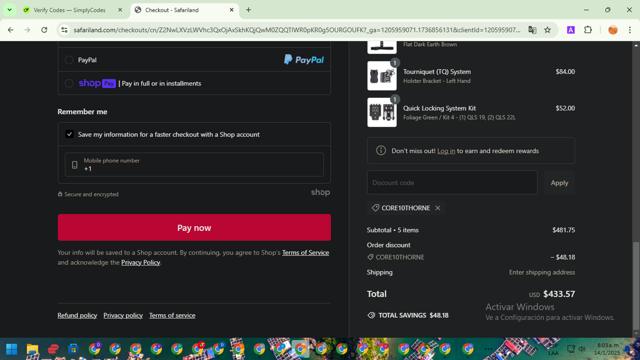
Task: Open the Chrome three-dot menu
Action: [630, 30]
